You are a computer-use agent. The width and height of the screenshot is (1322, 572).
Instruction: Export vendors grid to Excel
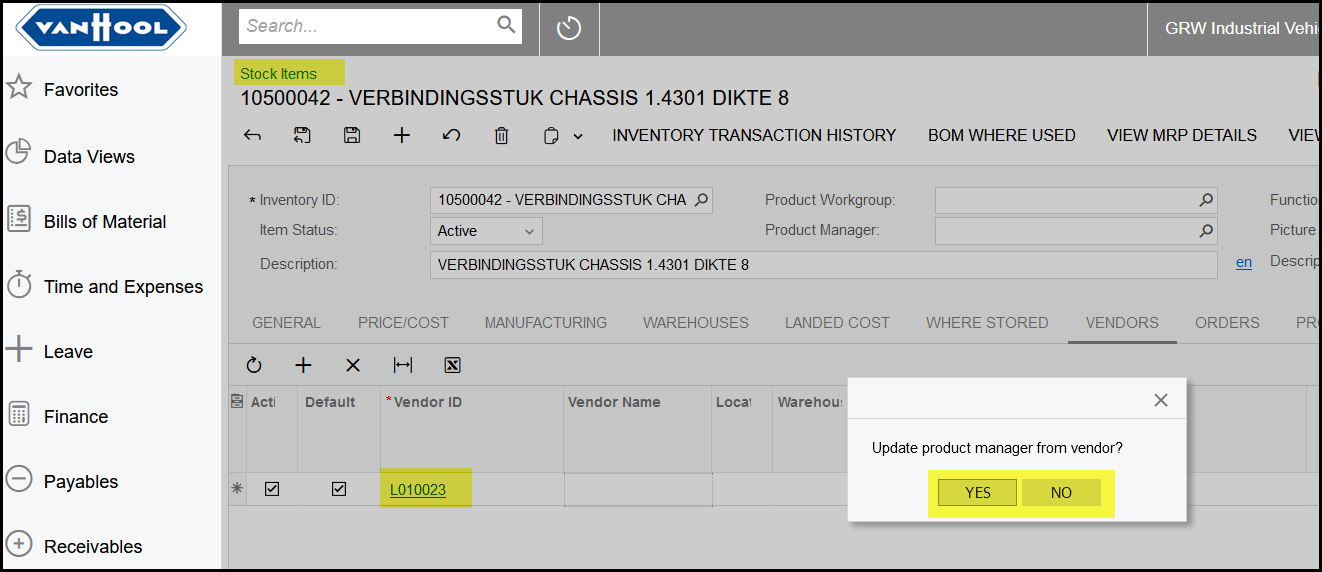pyautogui.click(x=452, y=365)
